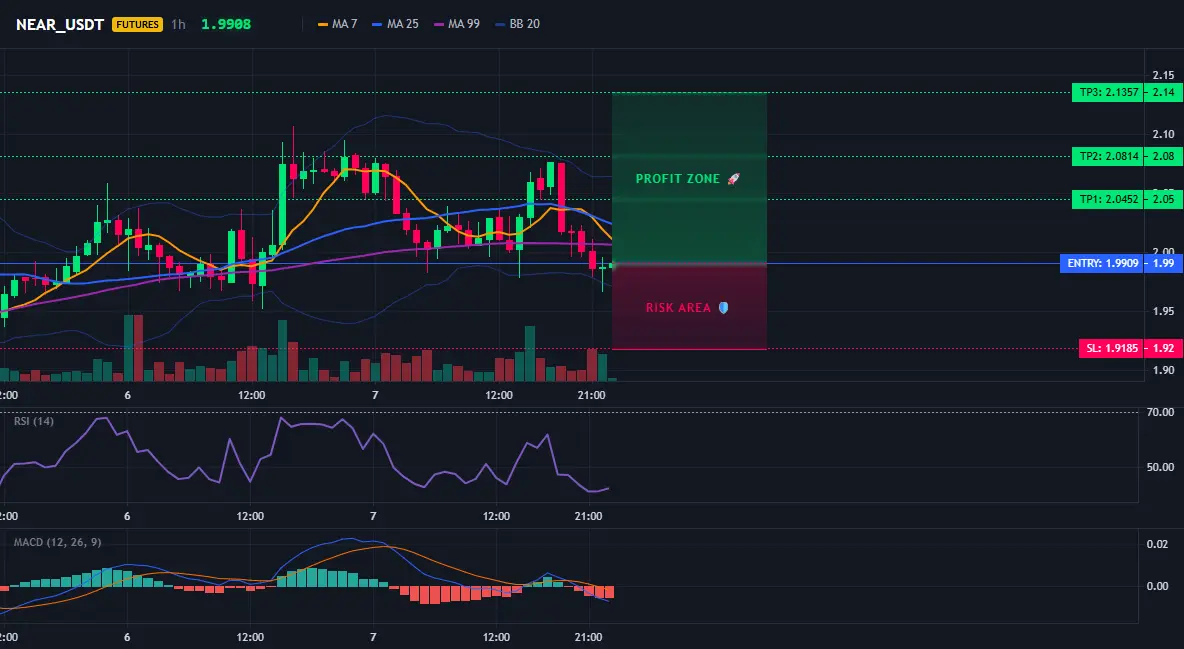Click the 21:00 label on main chart axis
Viewport: 1184px width, 649px height.
[x=590, y=395]
